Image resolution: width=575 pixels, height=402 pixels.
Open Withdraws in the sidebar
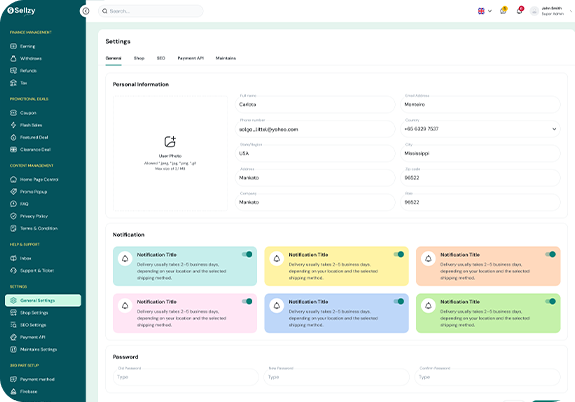coord(26,58)
